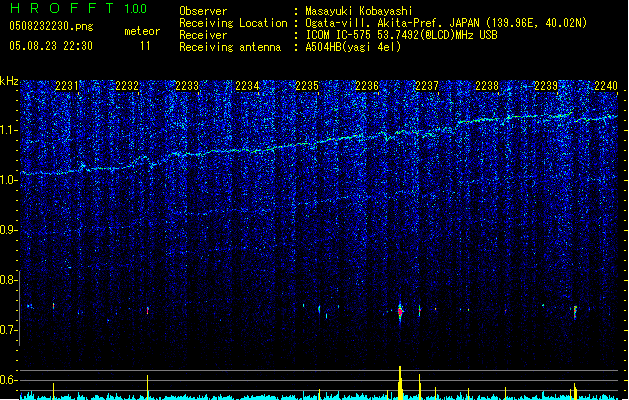Click the large red meteor echo before 2237
The height and width of the screenshot is (400, 629).
(x=400, y=312)
